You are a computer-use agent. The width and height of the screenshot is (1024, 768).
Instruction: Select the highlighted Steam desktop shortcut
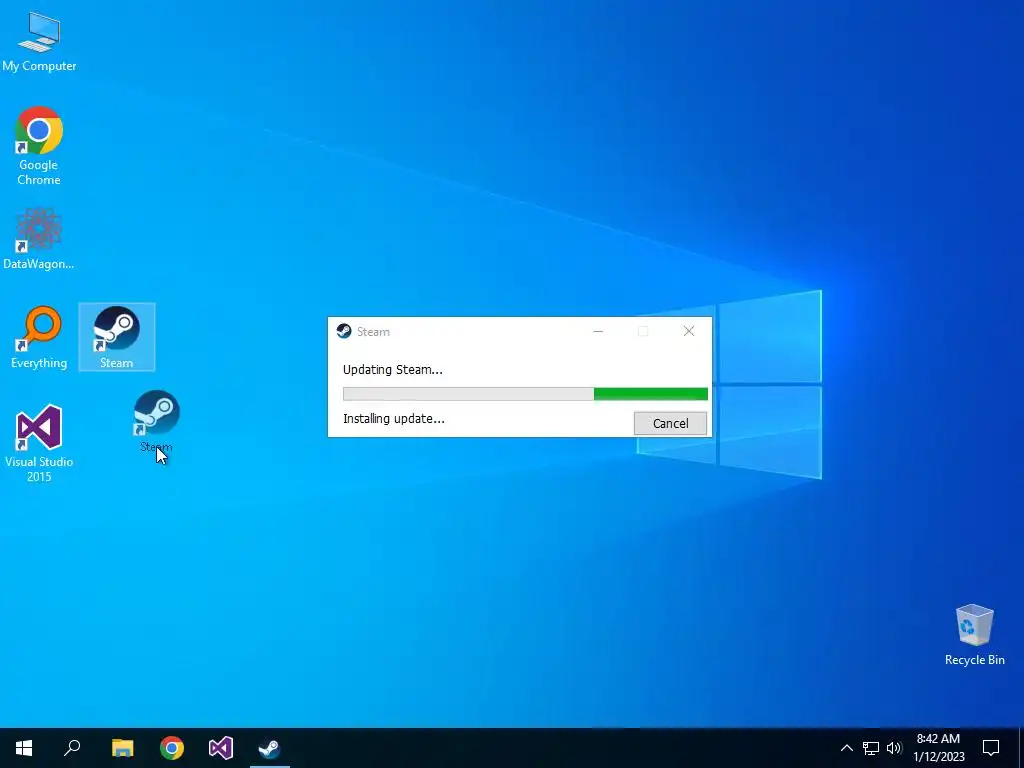(117, 337)
